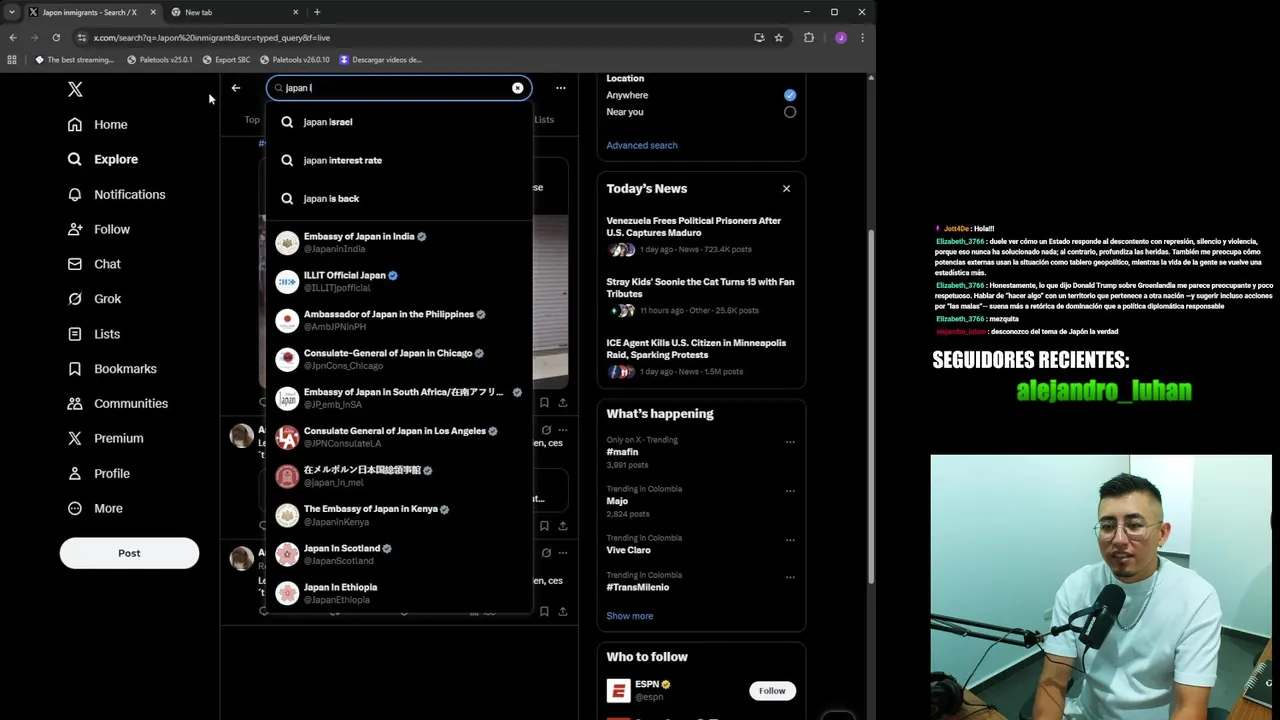
Task: Open Profile in the sidebar
Action: (99, 473)
